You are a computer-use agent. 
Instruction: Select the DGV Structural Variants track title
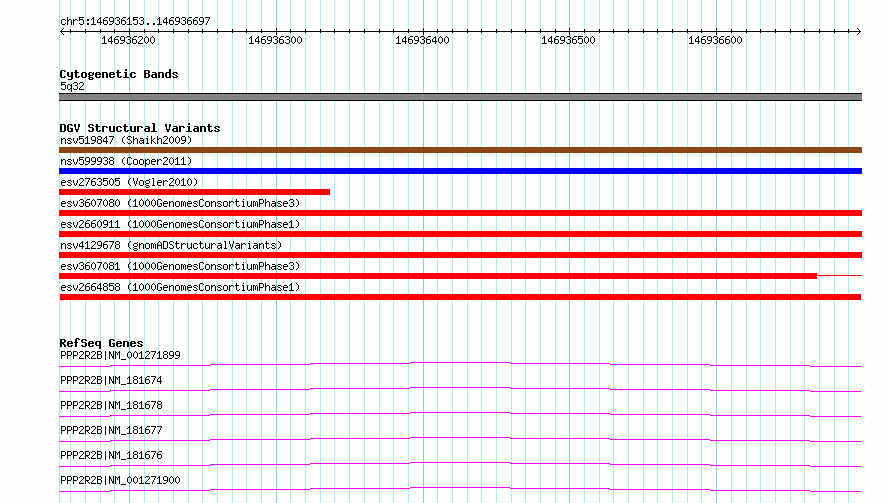click(x=140, y=128)
